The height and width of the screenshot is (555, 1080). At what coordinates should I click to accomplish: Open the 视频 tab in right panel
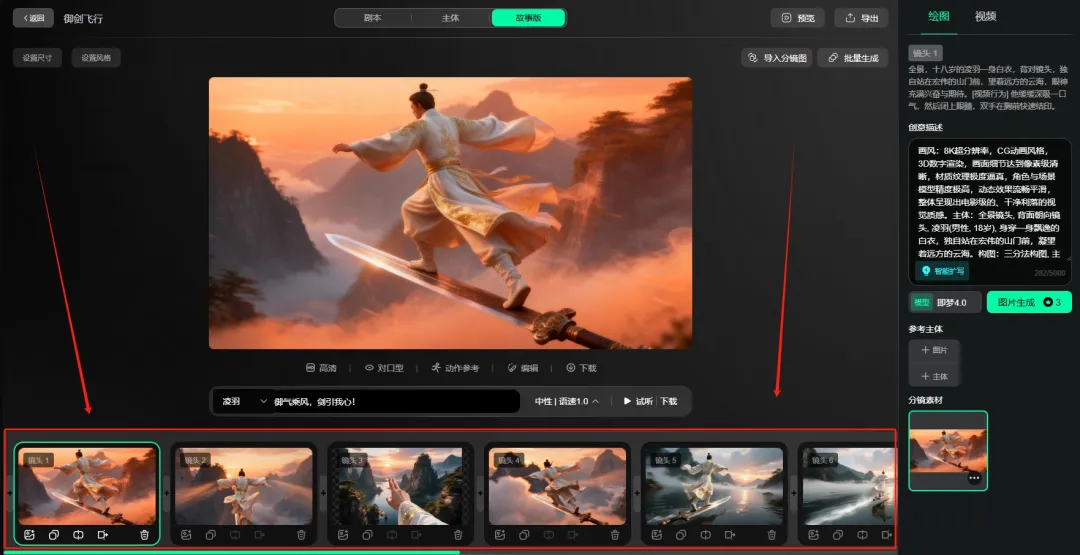click(x=985, y=16)
